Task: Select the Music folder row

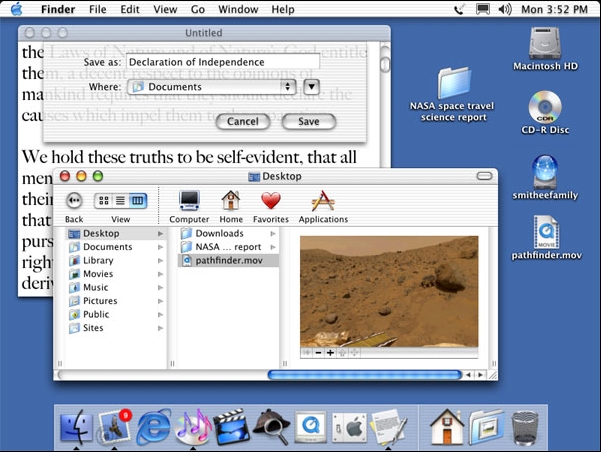Action: coord(116,288)
